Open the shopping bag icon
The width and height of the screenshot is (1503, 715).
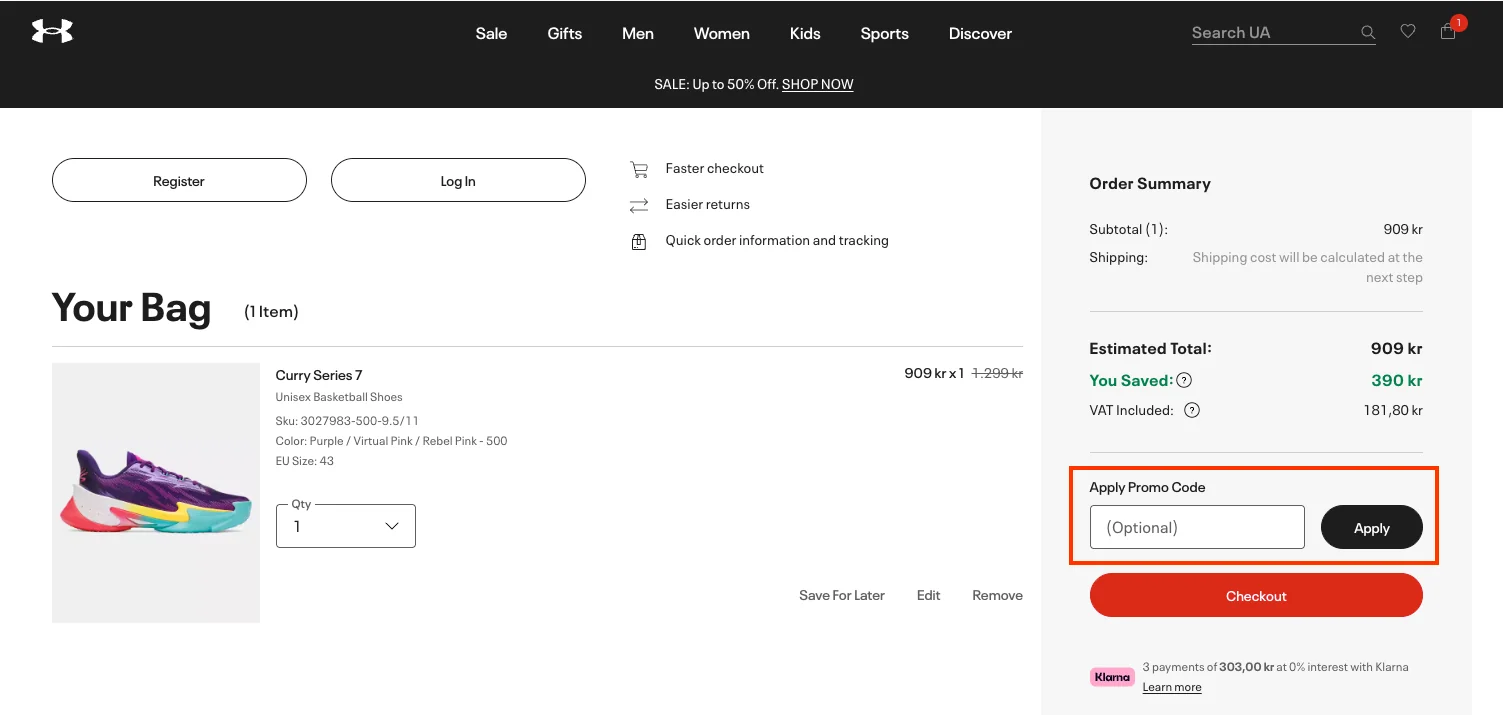point(1447,32)
